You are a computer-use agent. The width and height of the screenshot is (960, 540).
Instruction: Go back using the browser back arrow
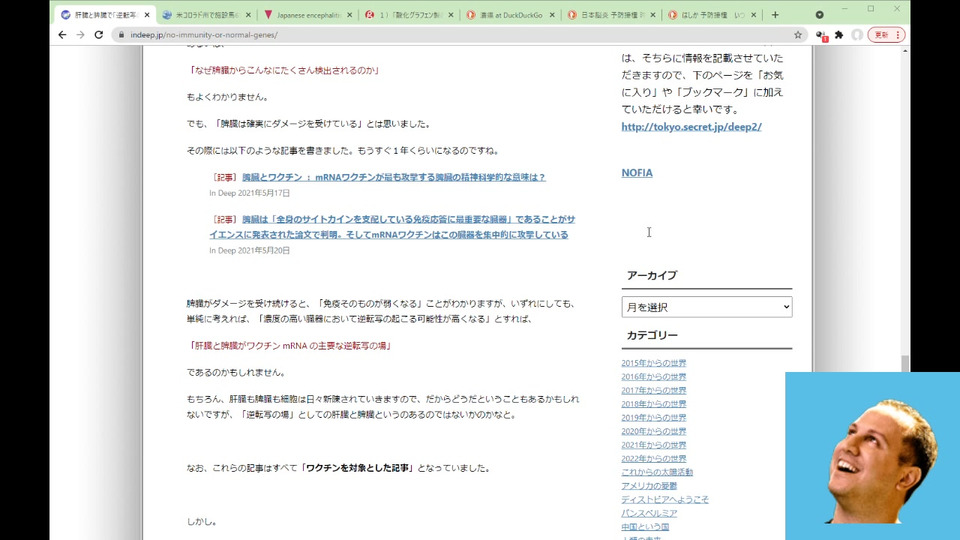pos(62,35)
